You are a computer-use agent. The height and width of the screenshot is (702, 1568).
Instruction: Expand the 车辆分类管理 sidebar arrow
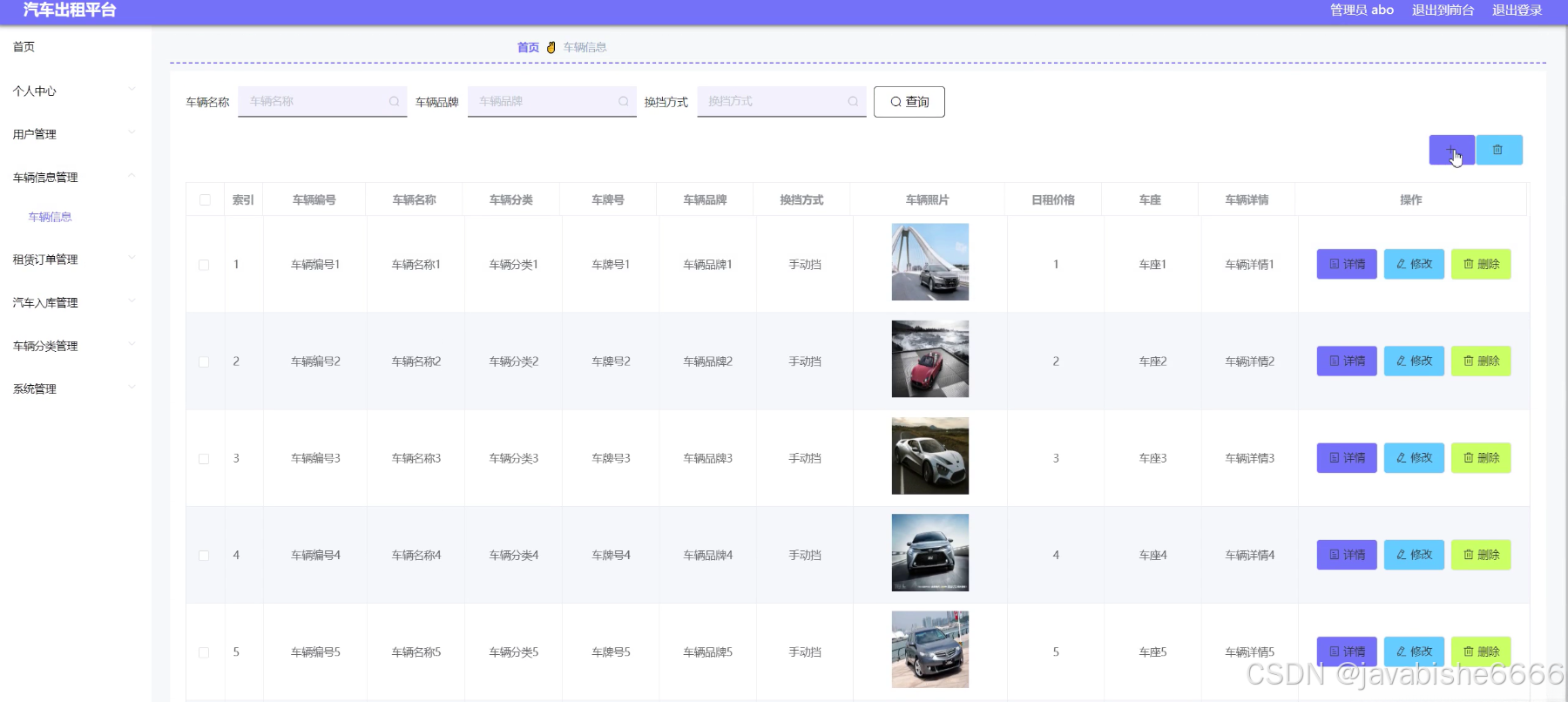click(x=132, y=344)
